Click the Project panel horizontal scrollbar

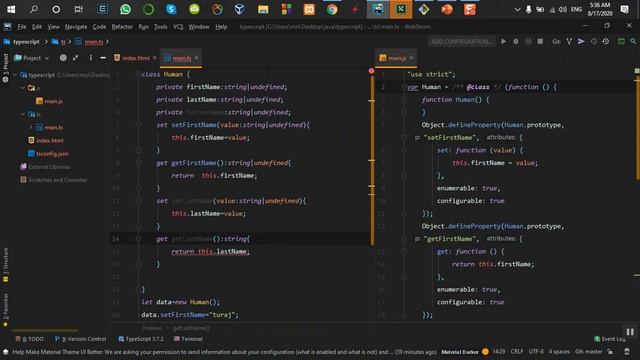coord(45,330)
